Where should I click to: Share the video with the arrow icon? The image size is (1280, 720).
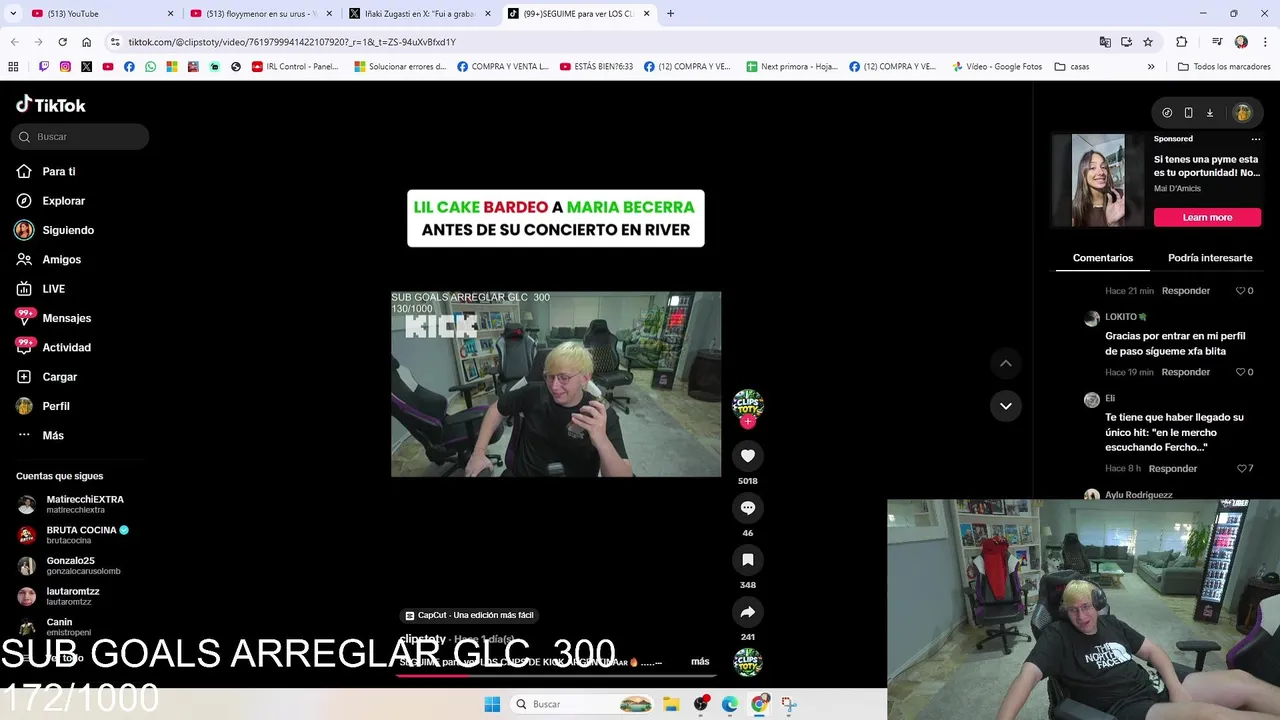pyautogui.click(x=747, y=612)
